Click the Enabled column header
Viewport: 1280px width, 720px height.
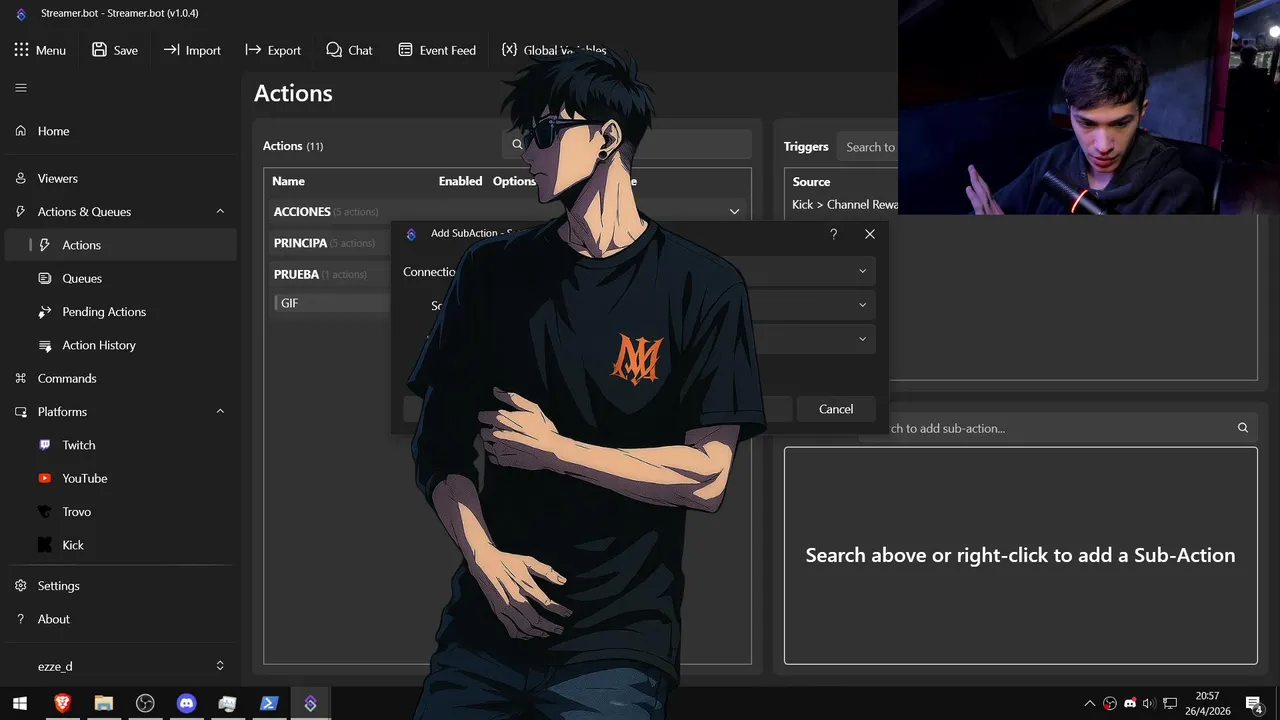click(x=460, y=181)
